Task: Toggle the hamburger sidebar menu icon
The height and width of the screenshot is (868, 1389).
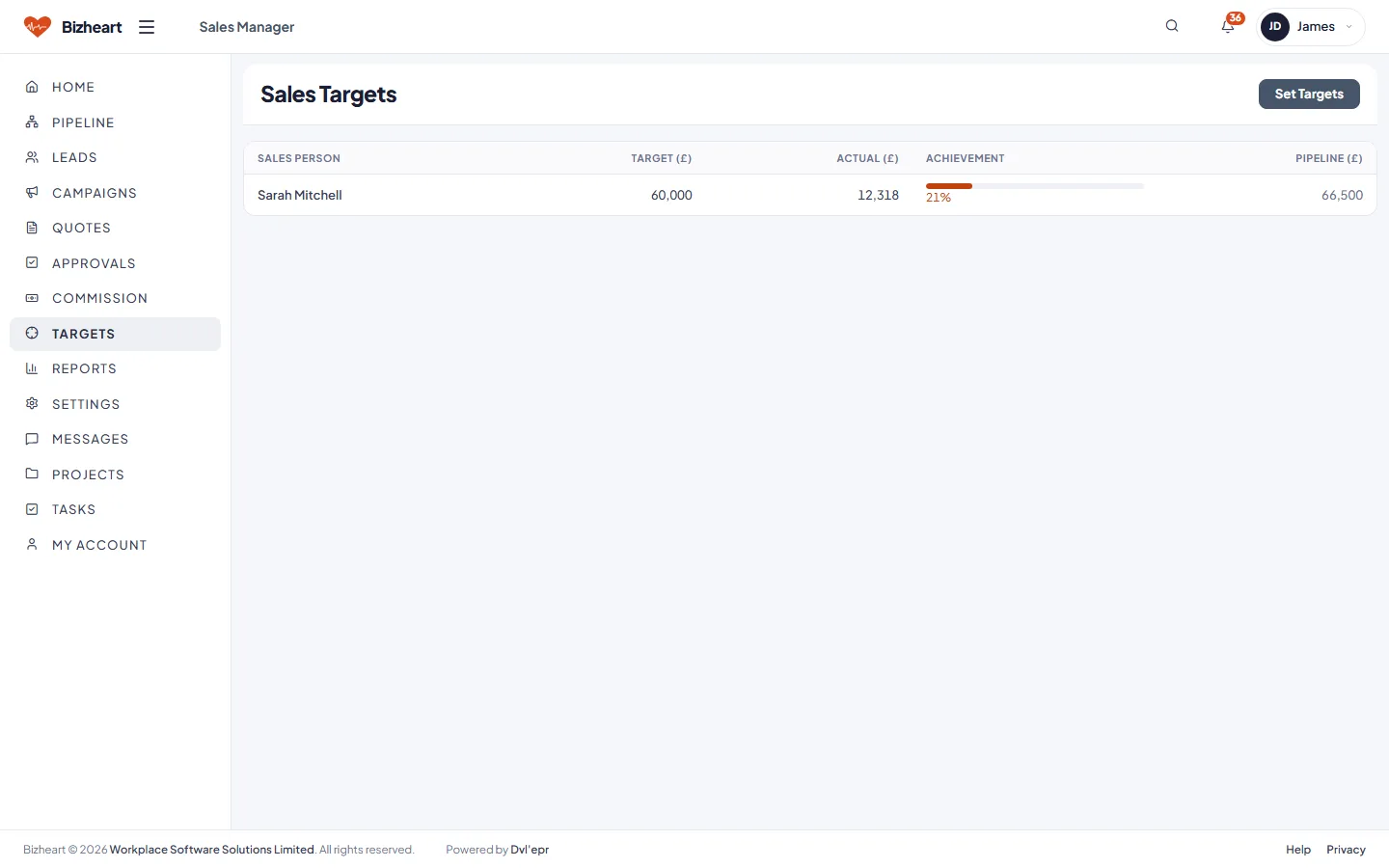Action: [147, 27]
